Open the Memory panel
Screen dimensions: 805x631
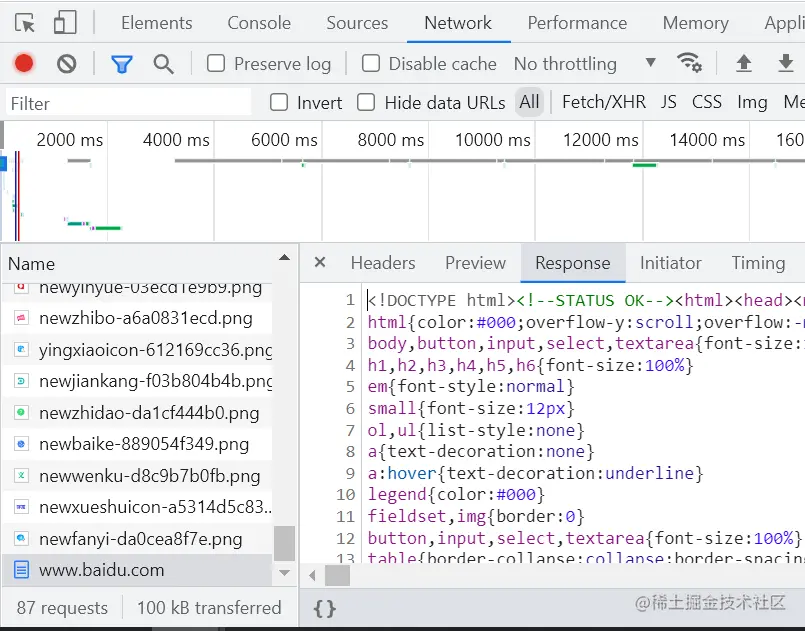tap(696, 23)
